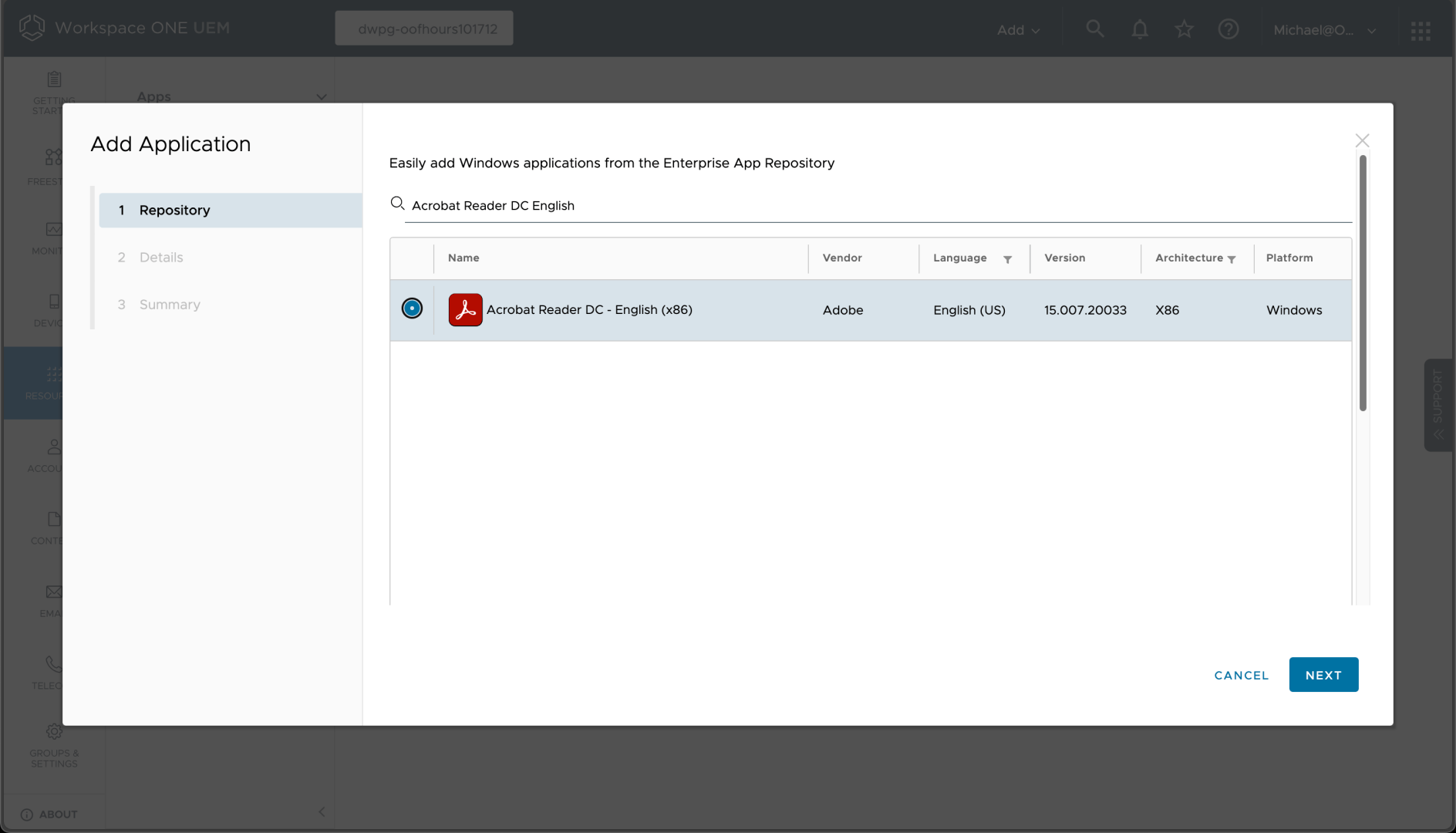The image size is (1456, 833).
Task: Click the NEXT button
Action: click(1323, 675)
